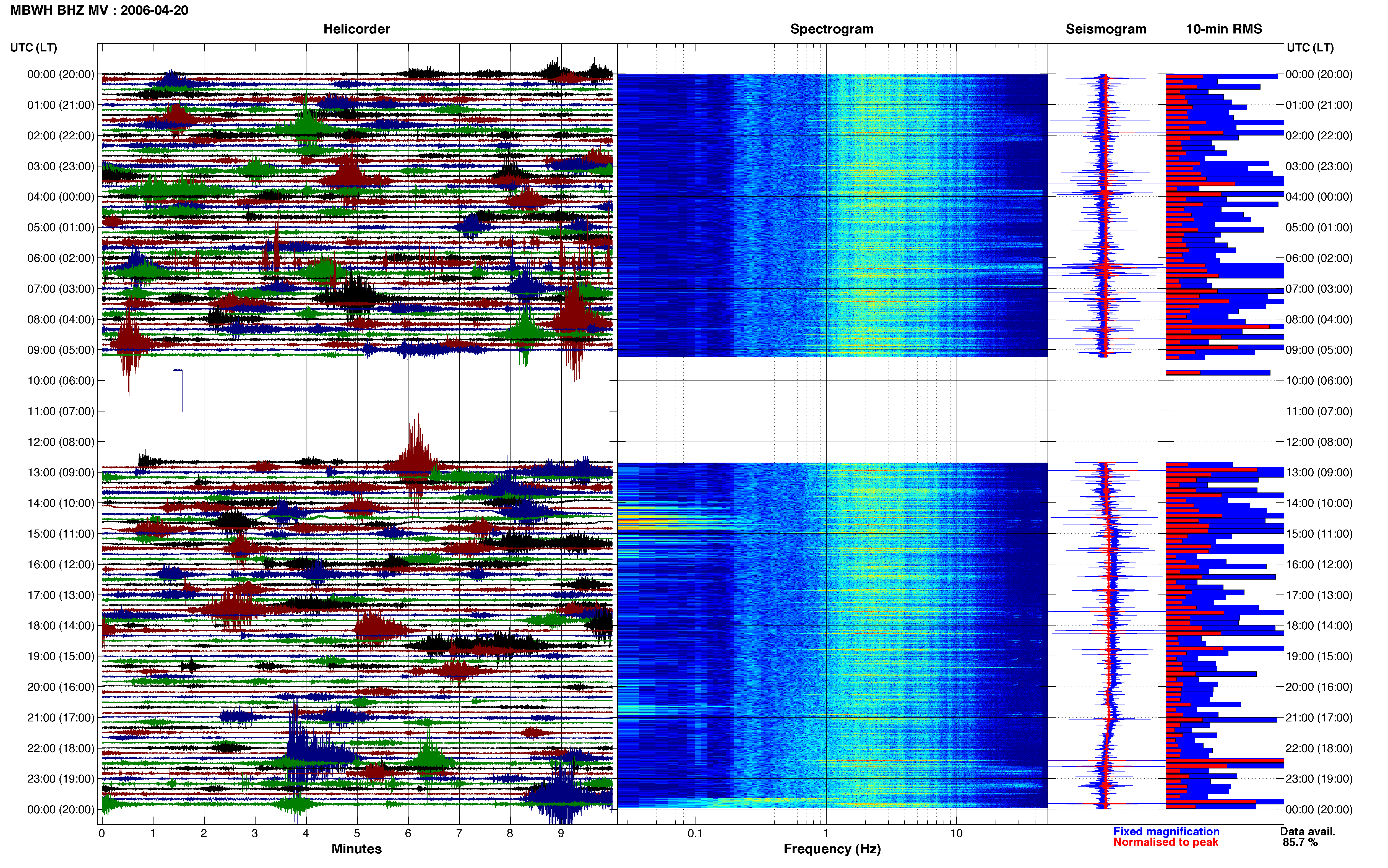
Task: Click the left '12:00 (08:00)' time label
Action: 61,442
